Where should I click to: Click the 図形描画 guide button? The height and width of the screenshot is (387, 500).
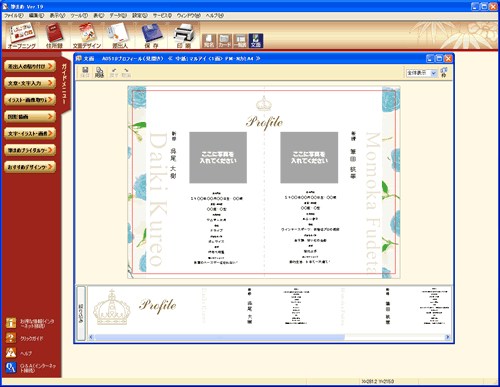pos(30,116)
